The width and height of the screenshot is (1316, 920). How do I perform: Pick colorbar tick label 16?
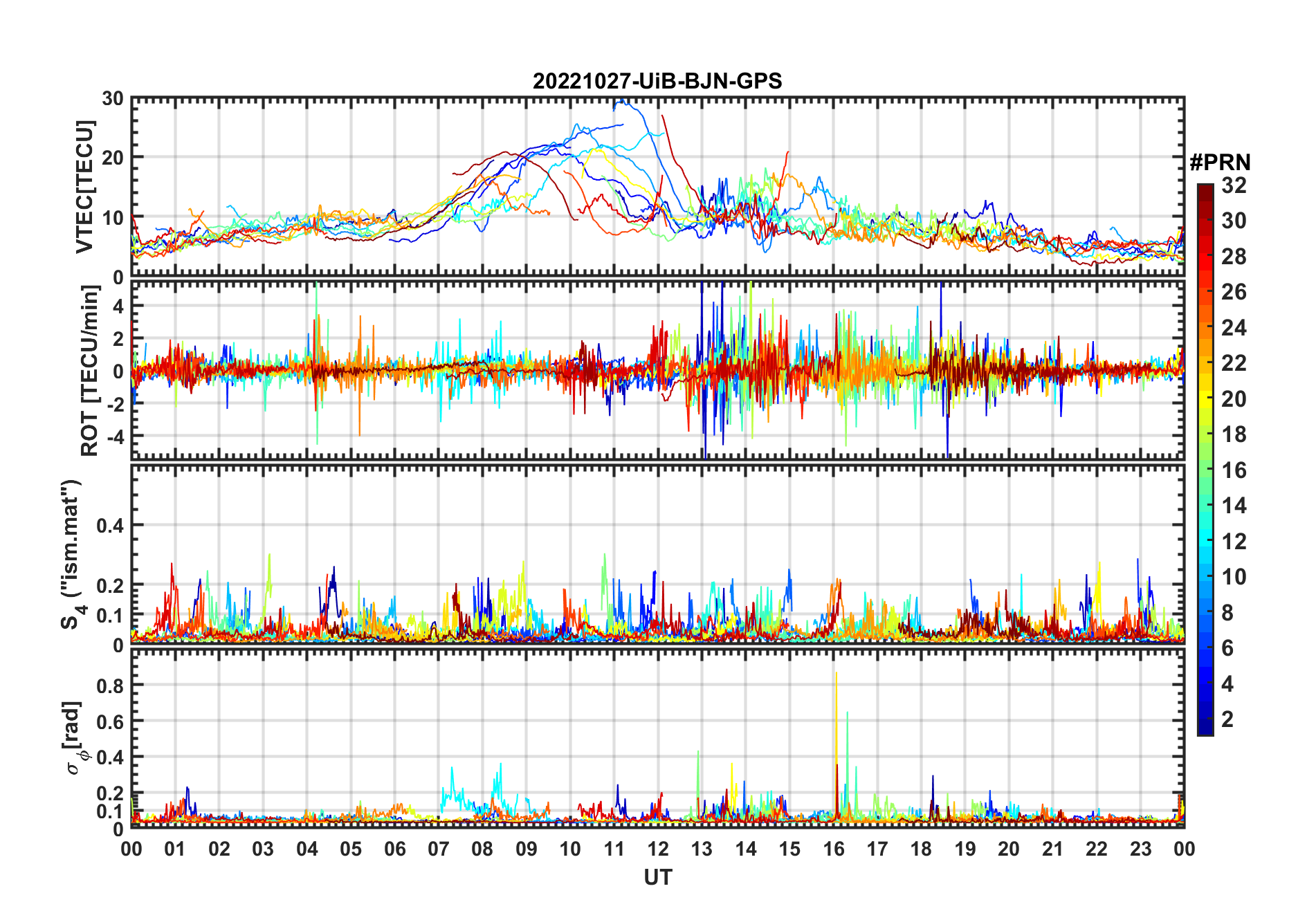click(x=1234, y=470)
